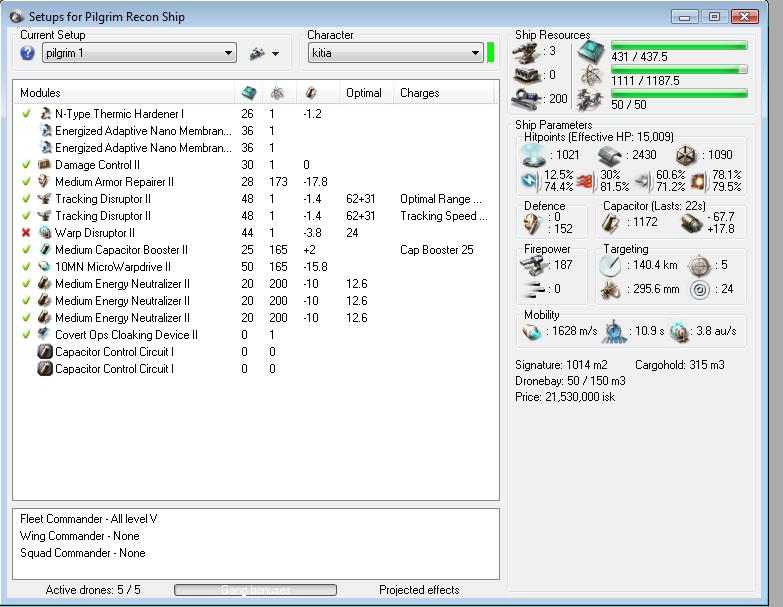This screenshot has width=783, height=607.
Task: Click the Medium Armor Repairer II icon
Action: 44,182
